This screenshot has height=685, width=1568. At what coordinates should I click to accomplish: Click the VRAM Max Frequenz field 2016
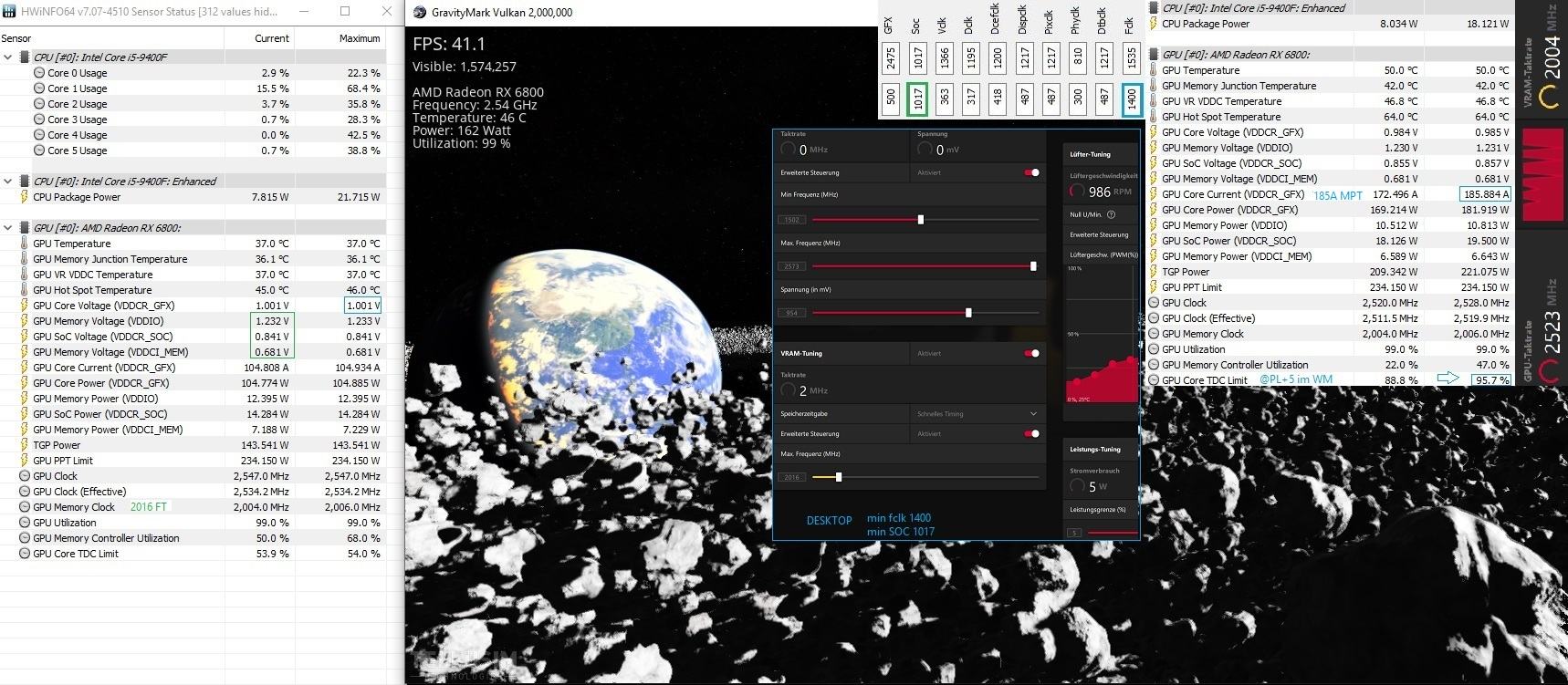791,477
